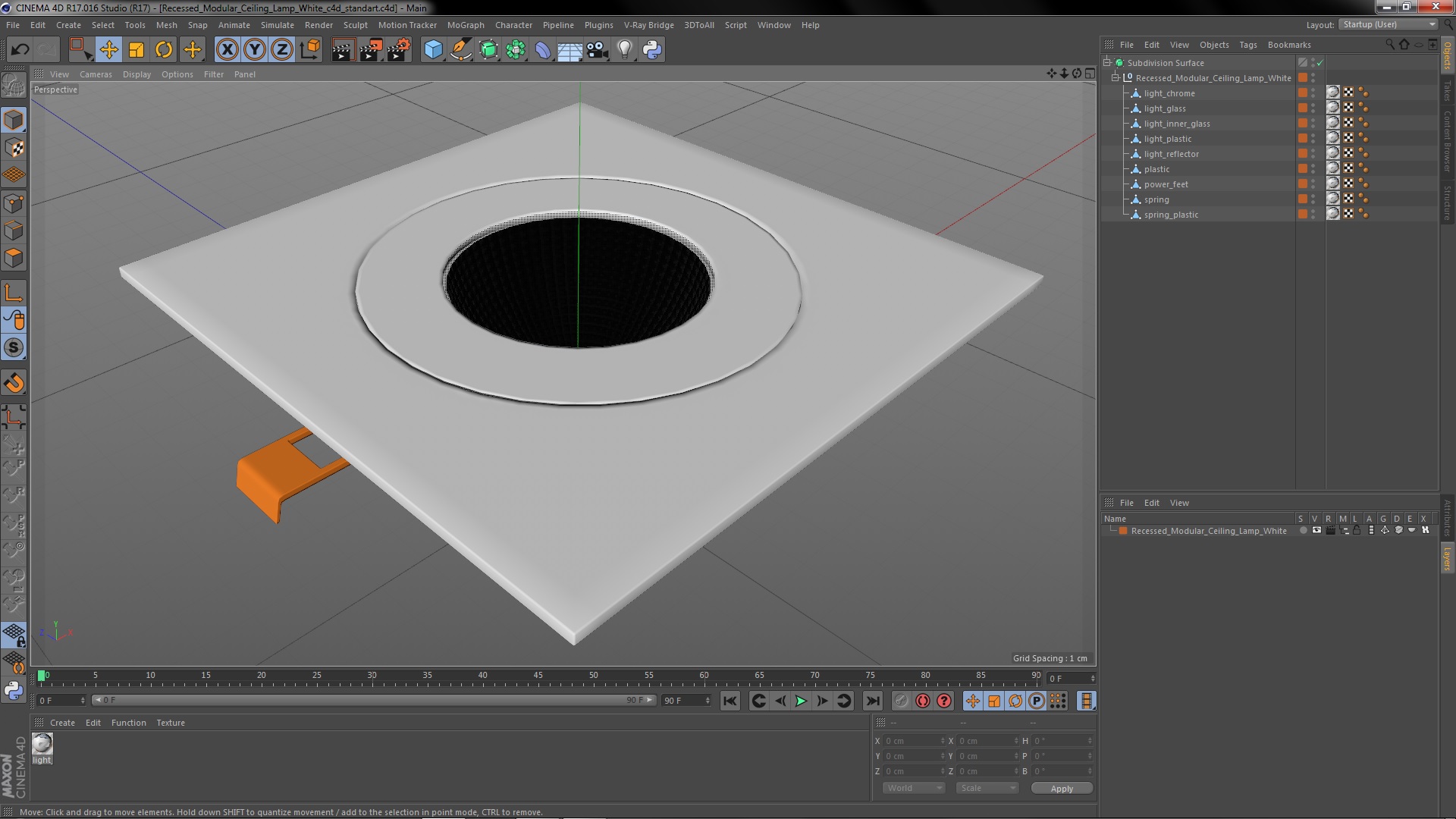Click the Make Editable icon in sidebar
This screenshot has height=819, width=1456.
click(x=14, y=85)
